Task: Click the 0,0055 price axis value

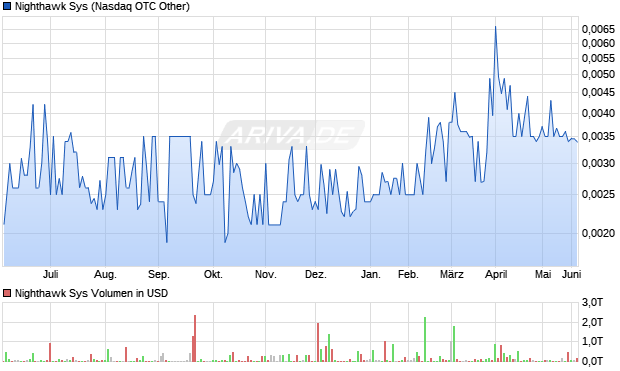Action: click(x=598, y=58)
